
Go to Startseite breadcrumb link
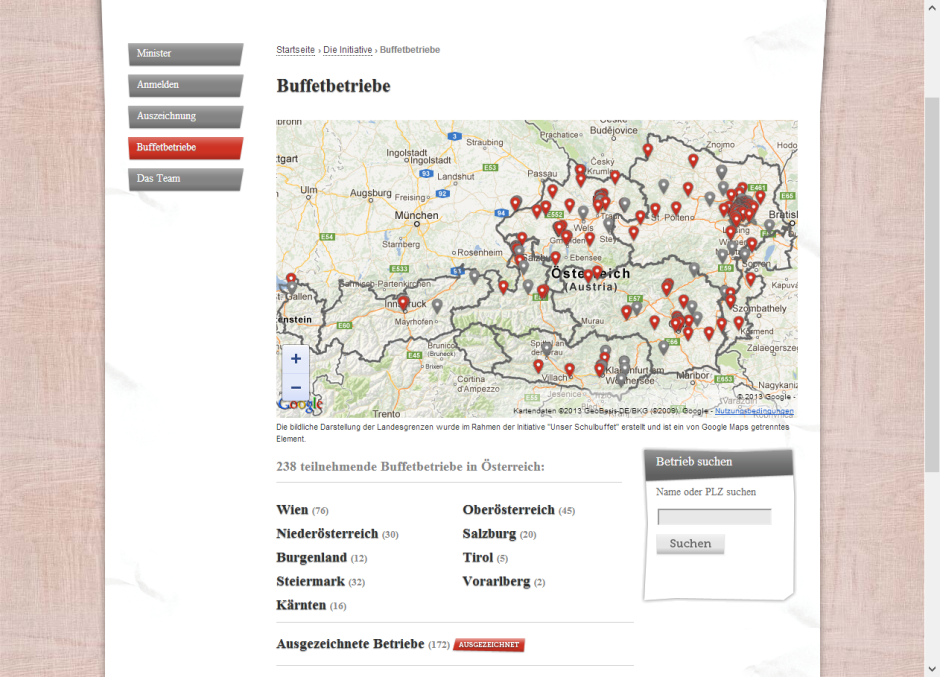[296, 50]
